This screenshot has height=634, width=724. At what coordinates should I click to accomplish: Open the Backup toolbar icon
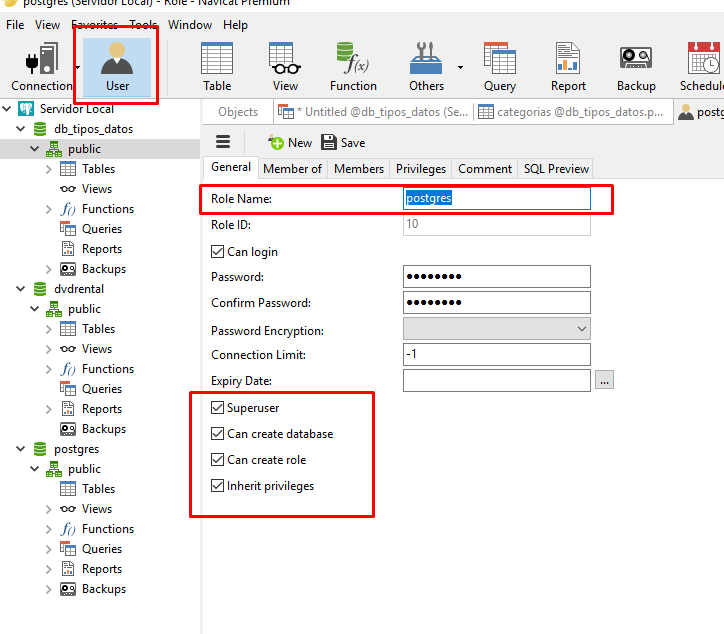[636, 67]
